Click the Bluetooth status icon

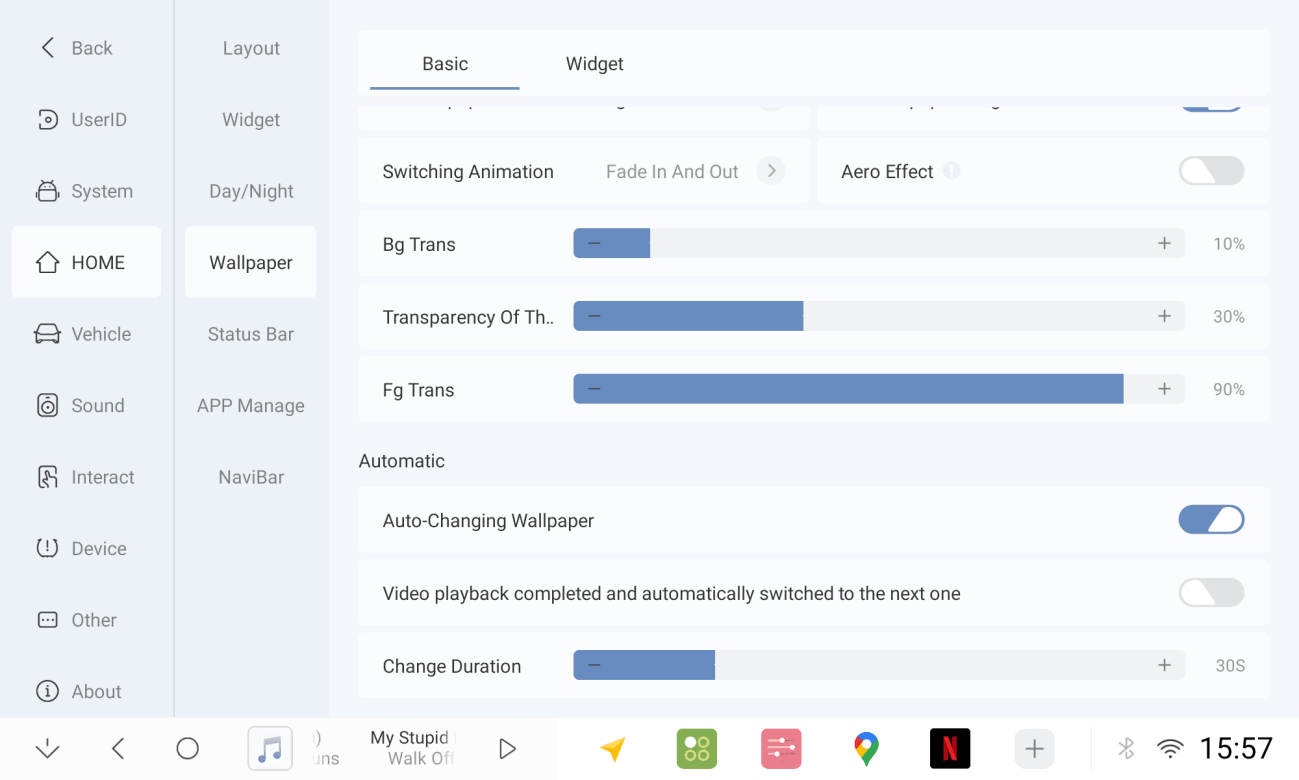pos(1126,748)
